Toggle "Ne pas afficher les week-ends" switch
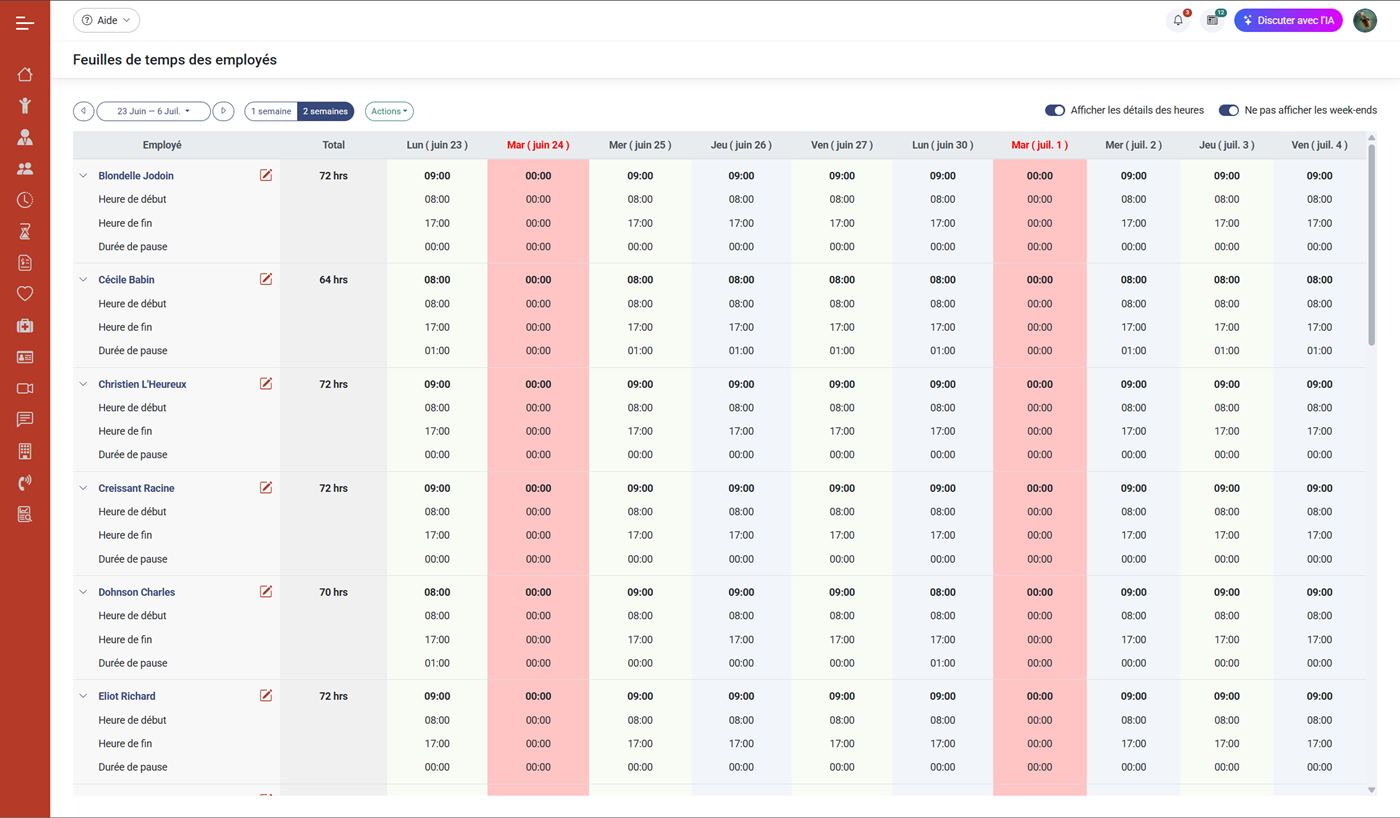 click(1228, 110)
